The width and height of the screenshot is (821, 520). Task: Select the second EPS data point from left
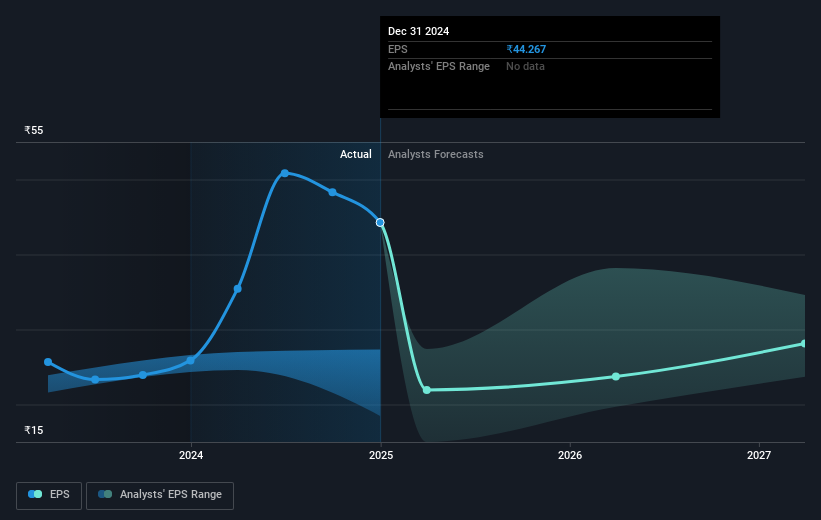coord(95,380)
